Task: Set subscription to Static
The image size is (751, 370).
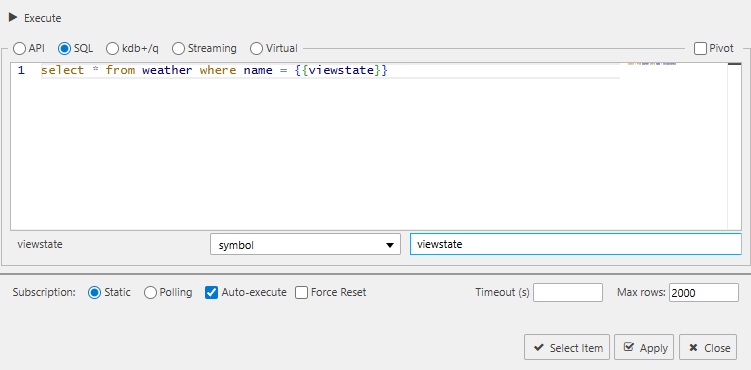Action: (x=94, y=292)
